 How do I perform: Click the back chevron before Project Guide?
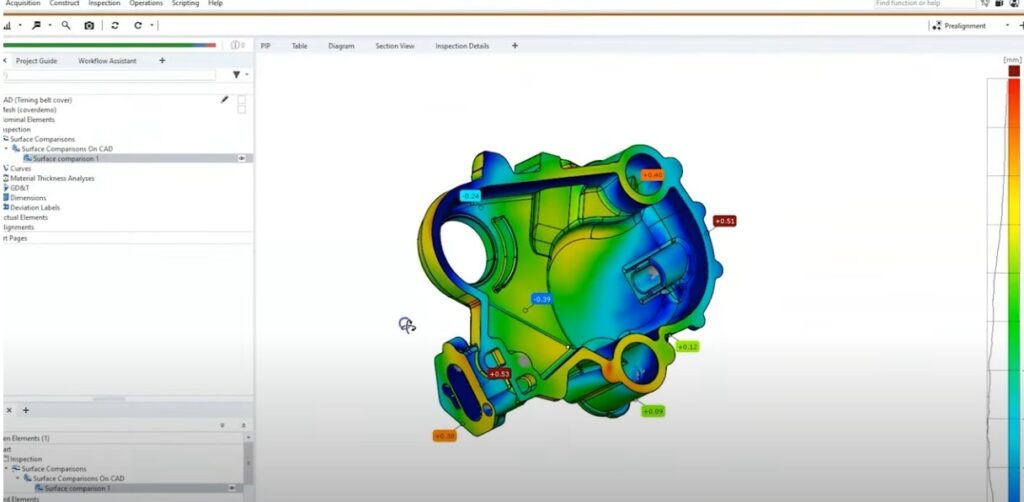[6, 61]
